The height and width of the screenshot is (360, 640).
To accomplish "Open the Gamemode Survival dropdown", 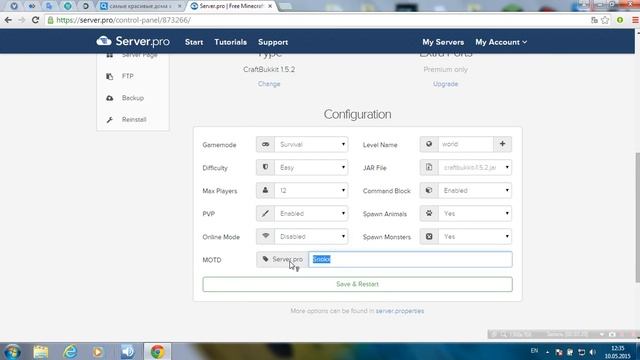I will [x=311, y=144].
